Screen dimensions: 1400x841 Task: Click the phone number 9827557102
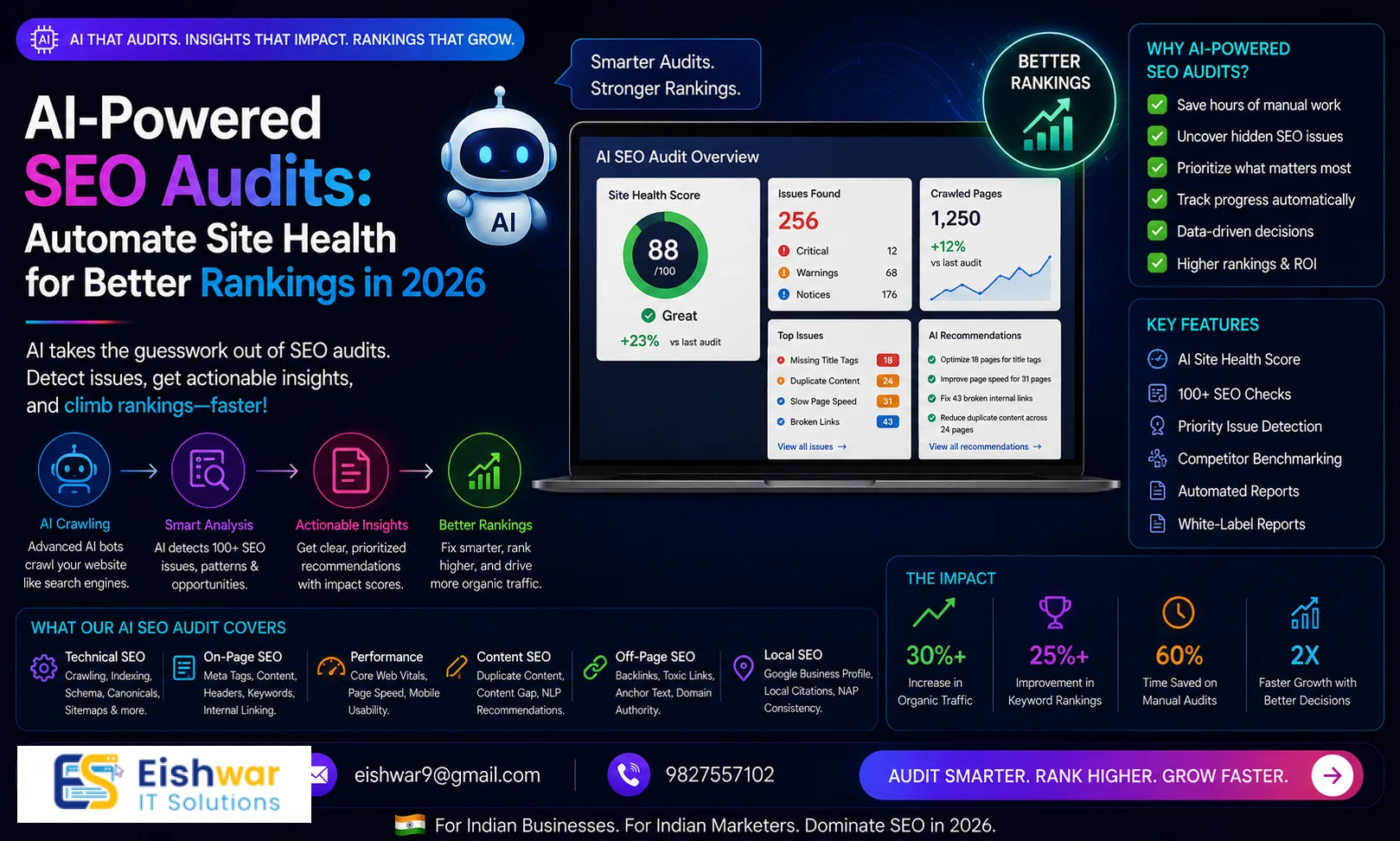pyautogui.click(x=719, y=774)
